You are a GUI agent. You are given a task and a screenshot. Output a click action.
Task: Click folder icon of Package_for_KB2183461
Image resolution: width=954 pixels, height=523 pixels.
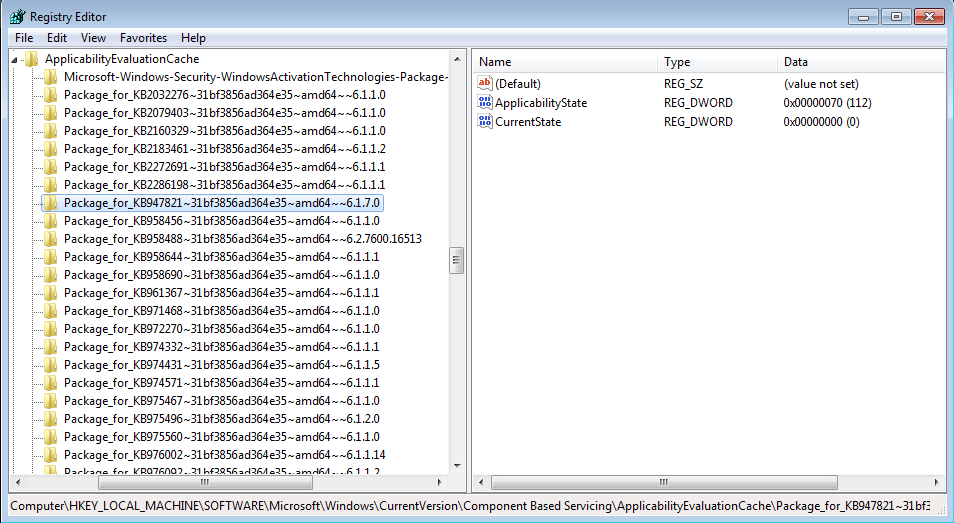click(x=51, y=149)
